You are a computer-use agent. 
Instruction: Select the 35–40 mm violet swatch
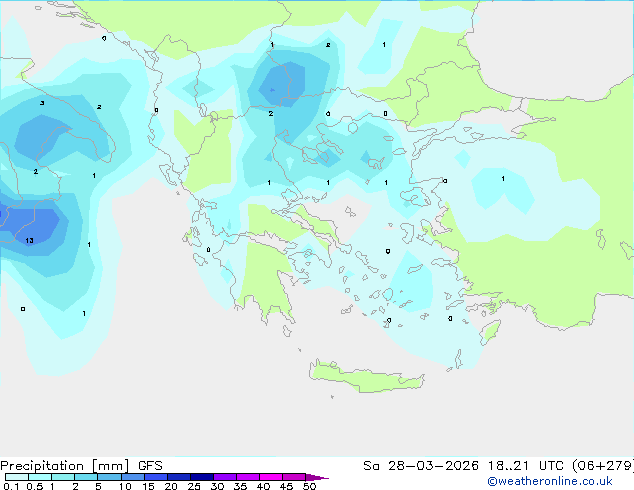click(x=247, y=477)
